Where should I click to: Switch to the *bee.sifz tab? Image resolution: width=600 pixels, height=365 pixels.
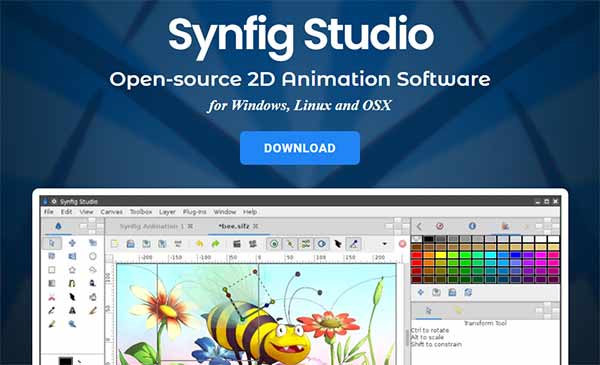point(233,226)
